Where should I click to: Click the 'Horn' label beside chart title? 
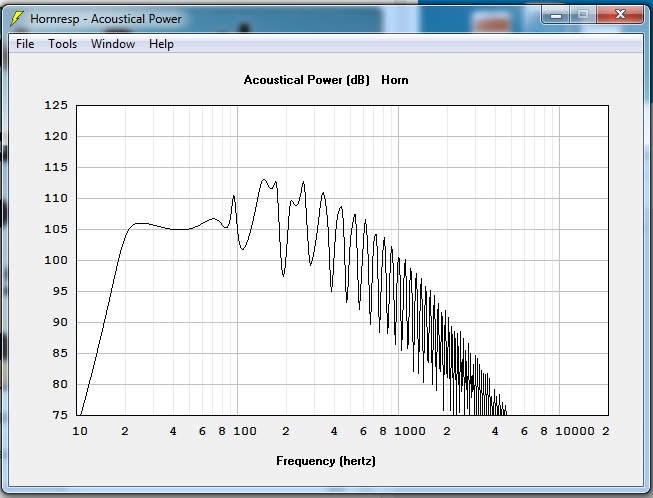pos(395,80)
